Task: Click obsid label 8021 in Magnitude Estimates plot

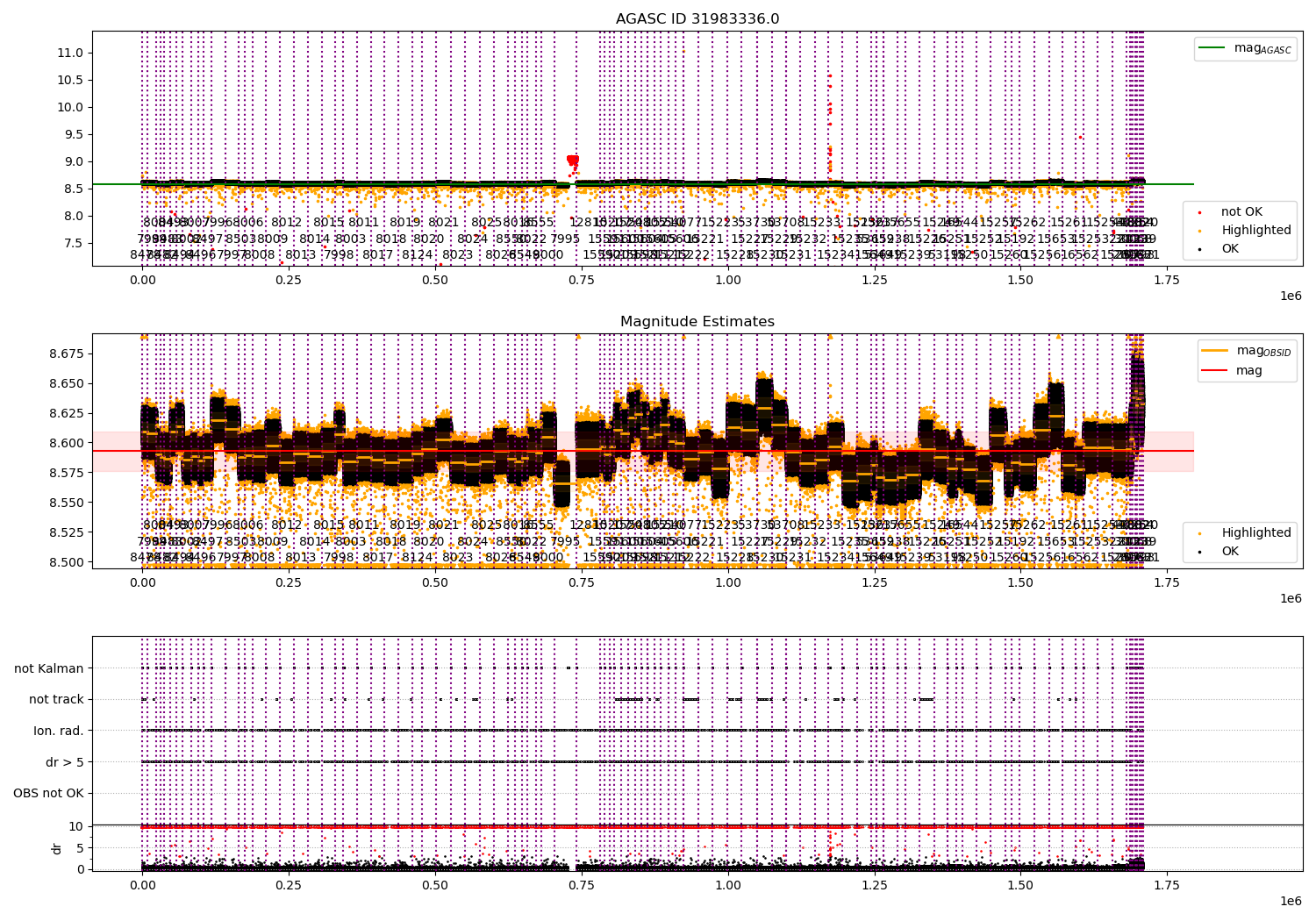Action: tap(443, 525)
